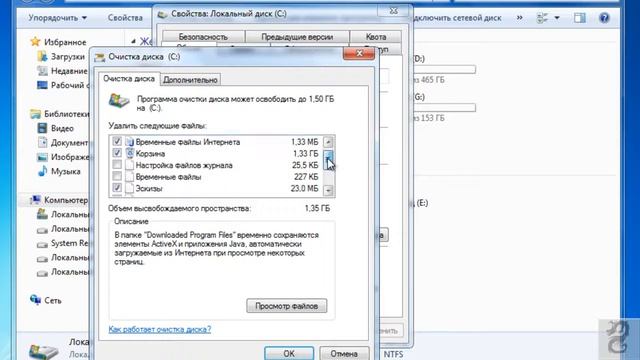Click the Документы library icon
The width and height of the screenshot is (640, 360).
(42, 142)
